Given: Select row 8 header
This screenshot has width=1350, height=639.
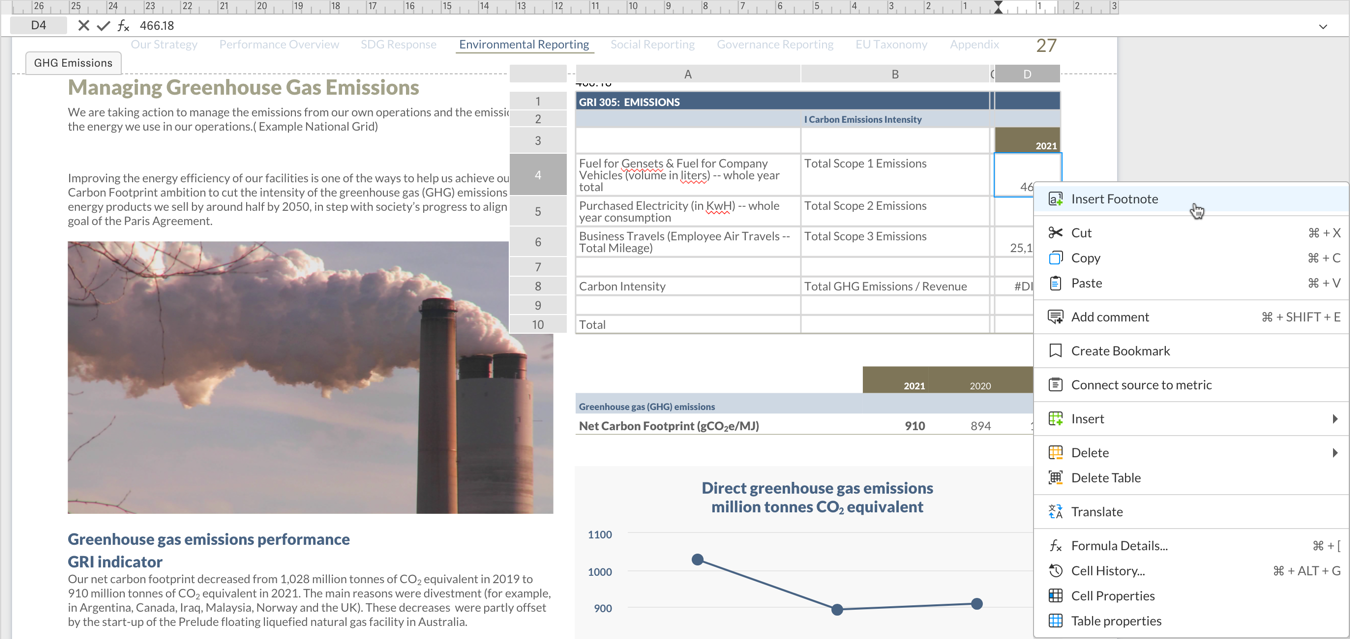Looking at the screenshot, I should 538,286.
